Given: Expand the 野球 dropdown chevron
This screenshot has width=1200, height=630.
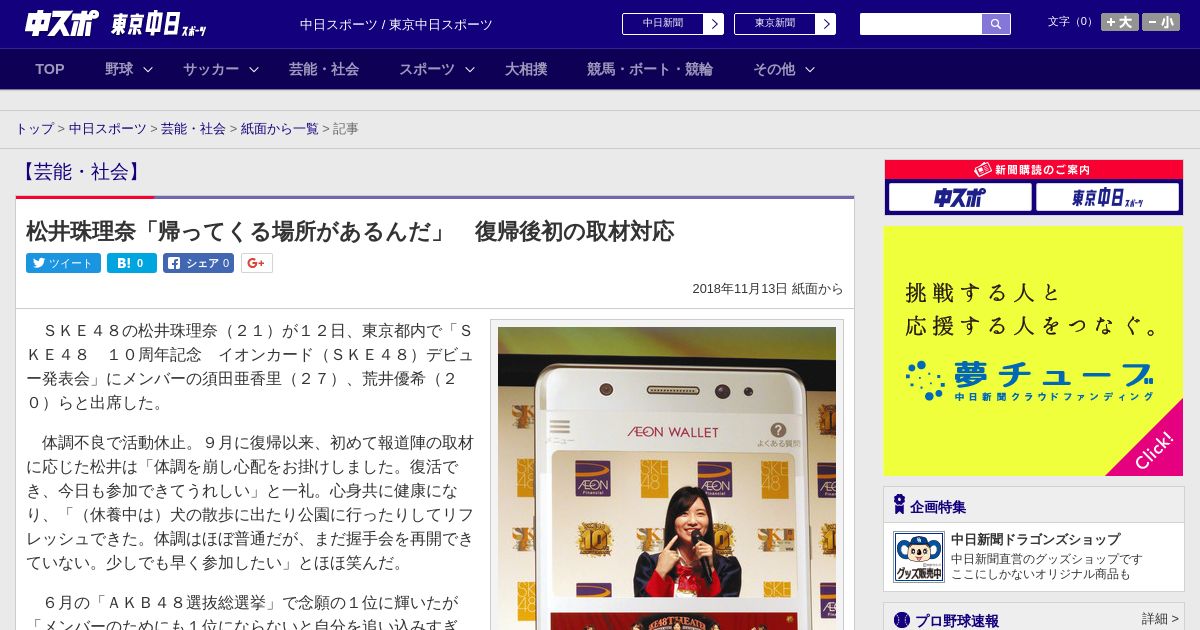Looking at the screenshot, I should click(148, 69).
